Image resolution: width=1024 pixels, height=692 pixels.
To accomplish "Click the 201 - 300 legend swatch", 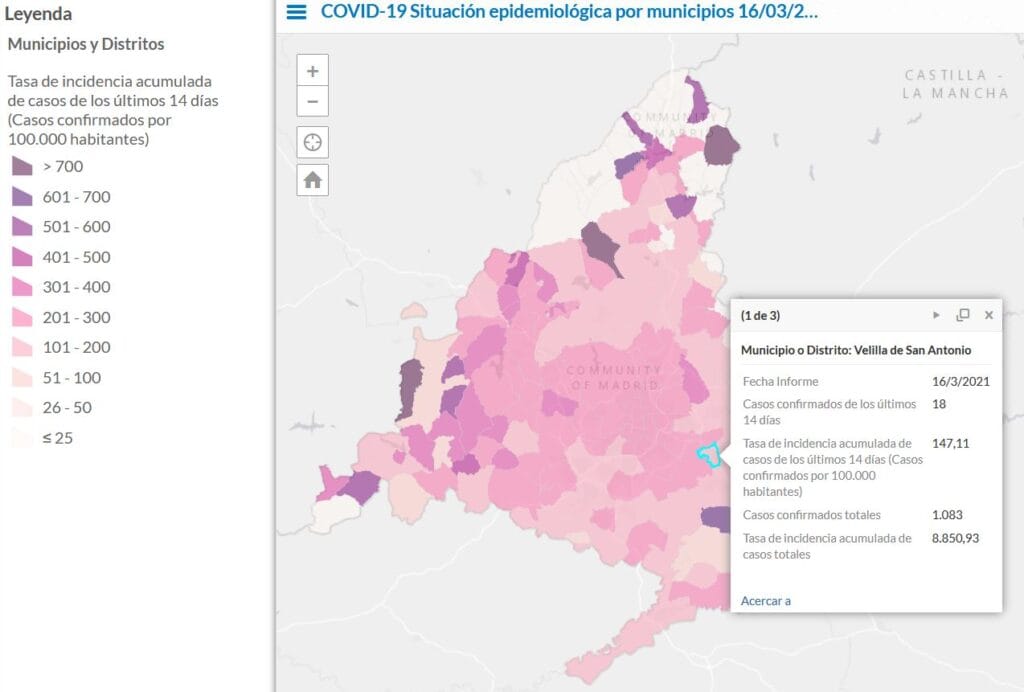I will (21, 317).
